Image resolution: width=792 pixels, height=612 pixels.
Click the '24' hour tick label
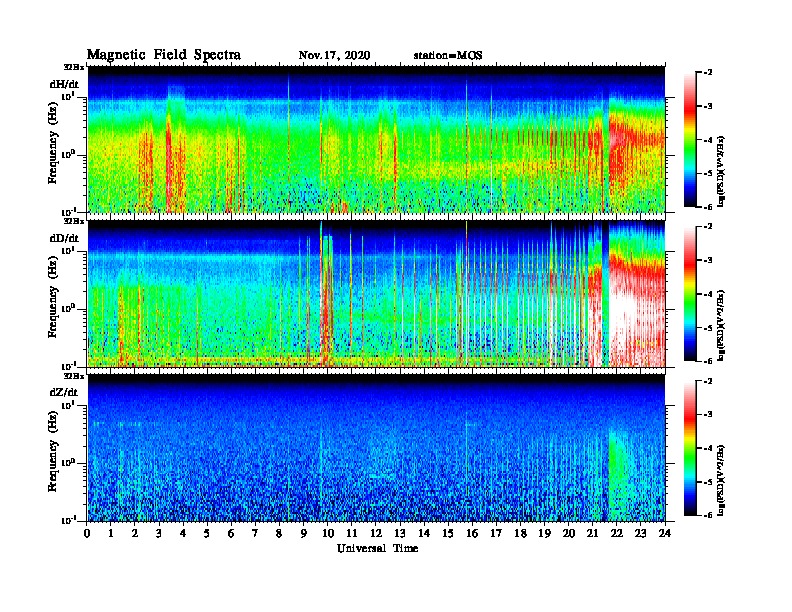click(665, 534)
